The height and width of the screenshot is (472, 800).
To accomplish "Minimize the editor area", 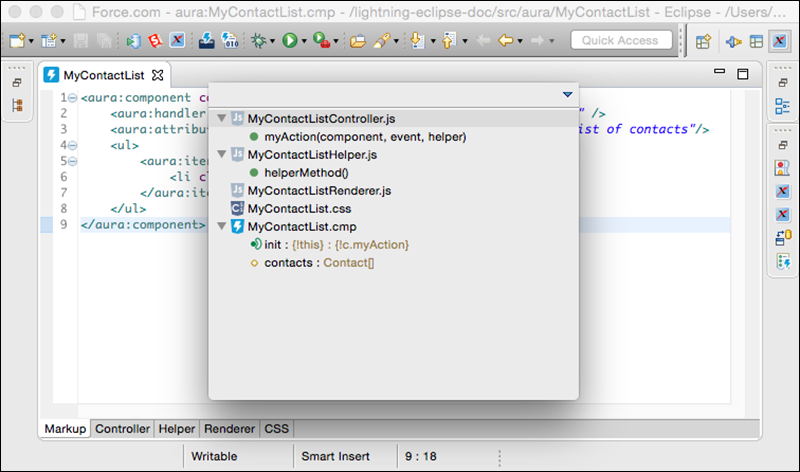I will point(719,71).
